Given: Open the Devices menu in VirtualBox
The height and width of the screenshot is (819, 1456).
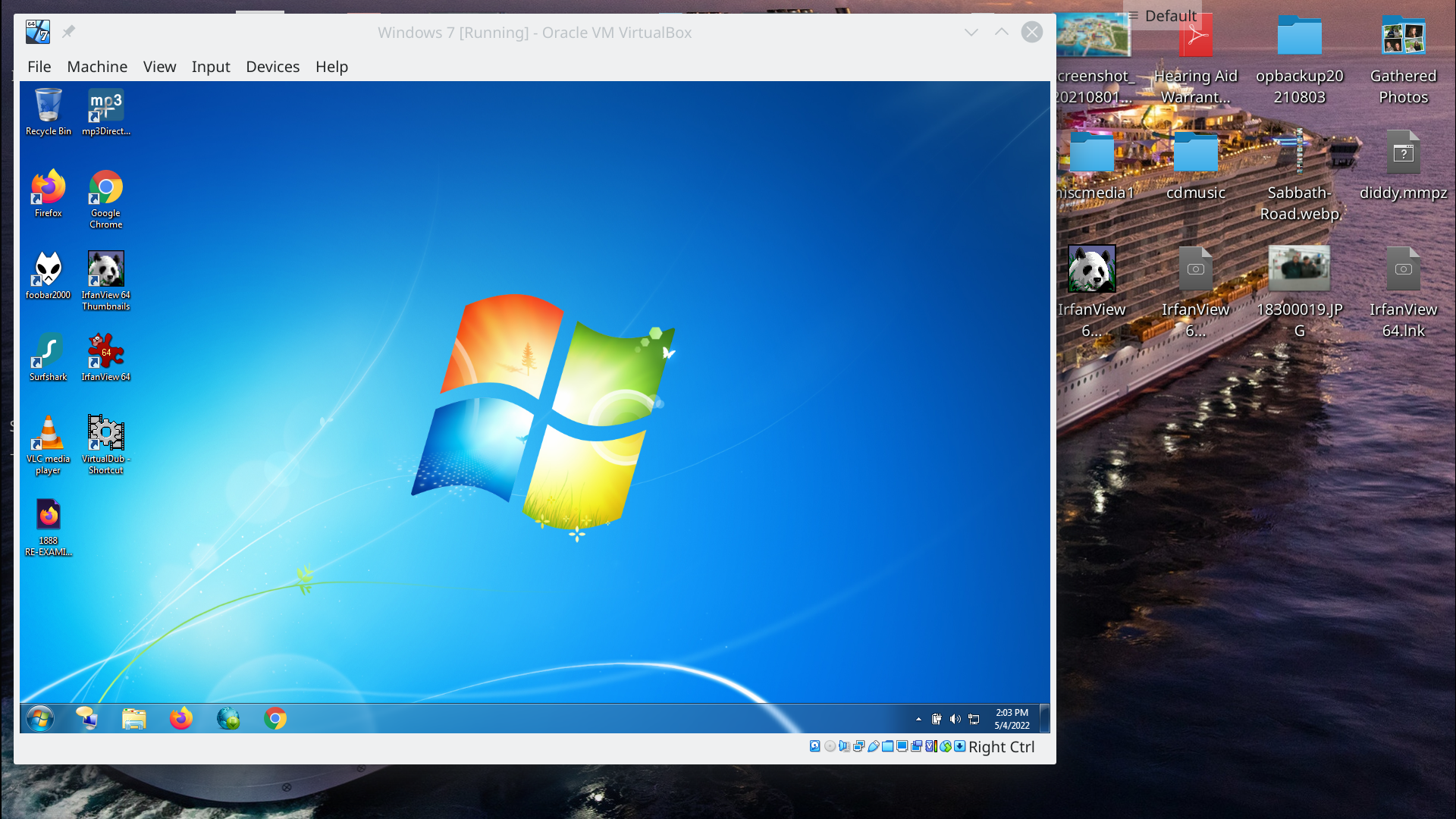Looking at the screenshot, I should 273,67.
